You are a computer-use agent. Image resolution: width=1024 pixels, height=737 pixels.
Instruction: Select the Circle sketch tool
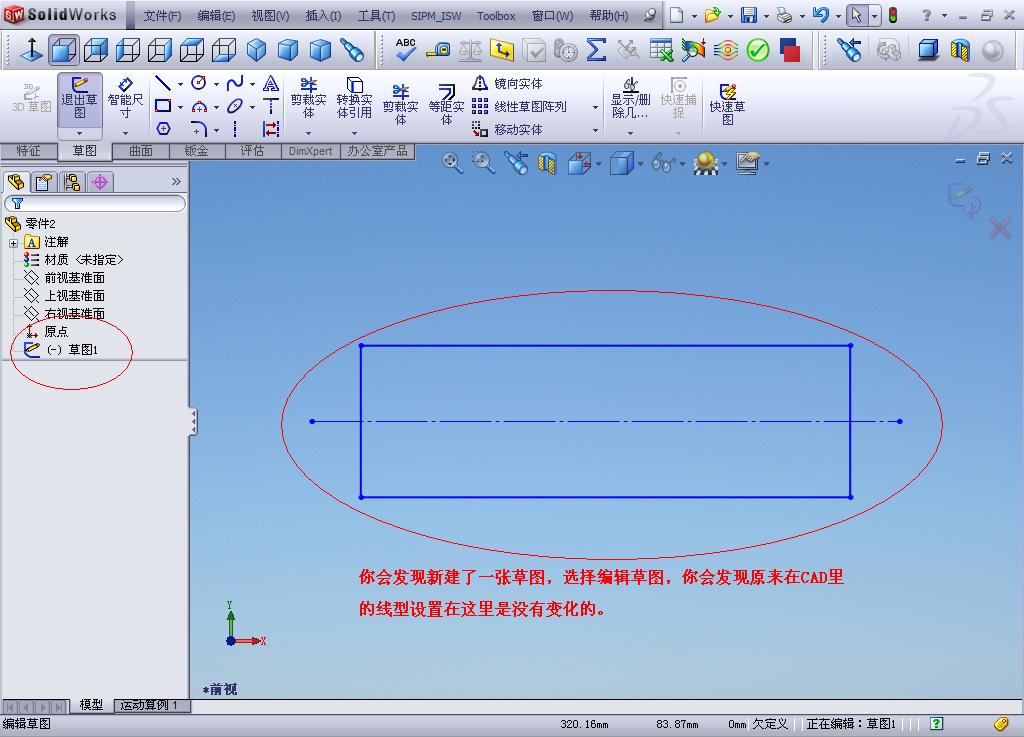click(x=199, y=83)
